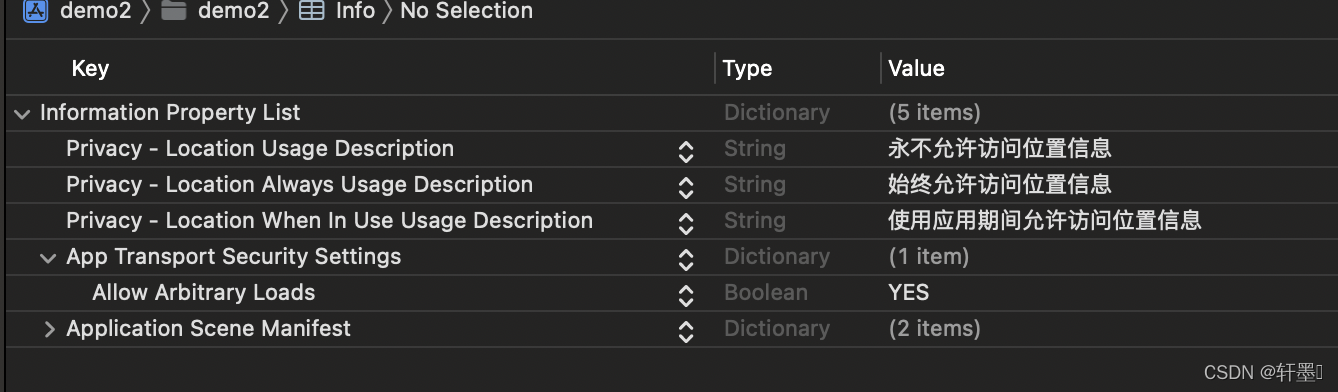The width and height of the screenshot is (1338, 392).
Task: Click the Value column header
Action: pos(916,68)
